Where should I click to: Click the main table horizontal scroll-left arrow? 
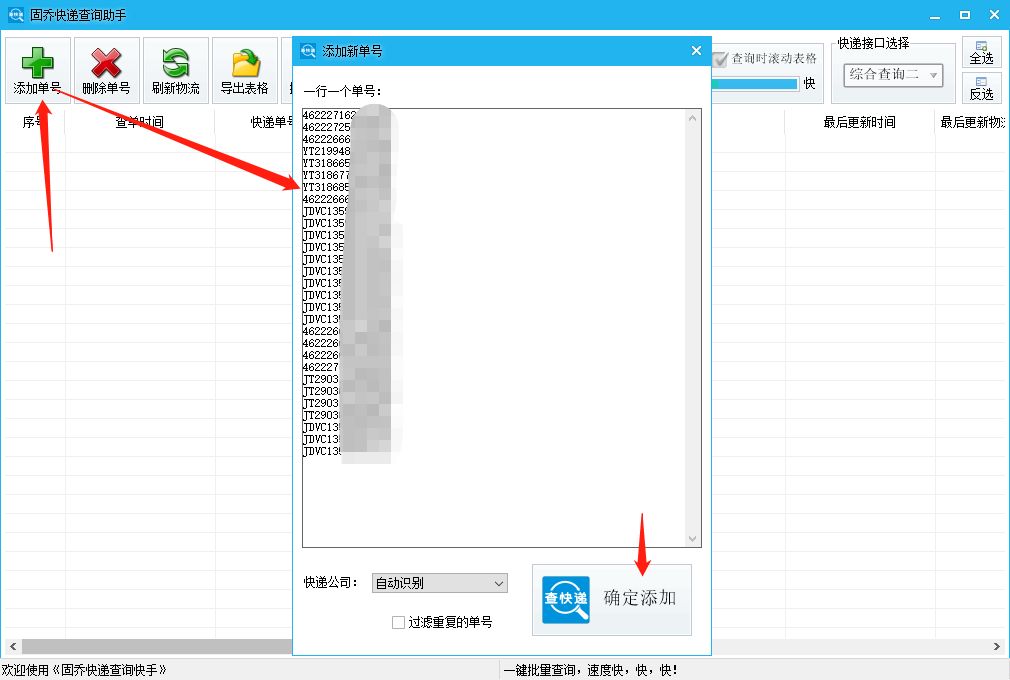(13, 646)
